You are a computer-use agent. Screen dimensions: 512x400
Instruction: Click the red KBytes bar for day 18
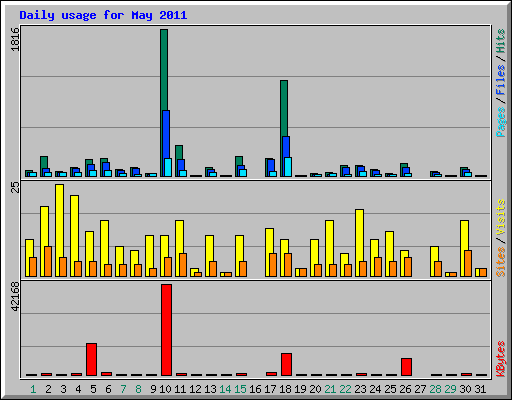click(x=286, y=364)
